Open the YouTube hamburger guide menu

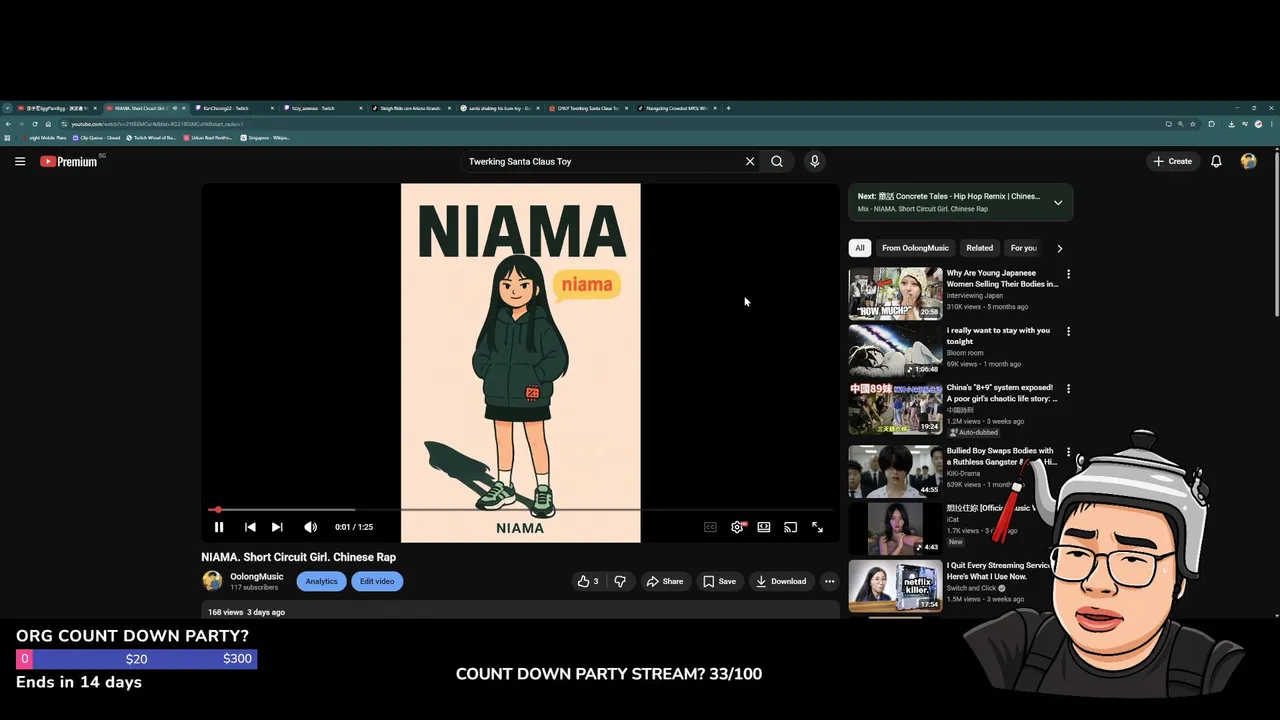point(20,161)
